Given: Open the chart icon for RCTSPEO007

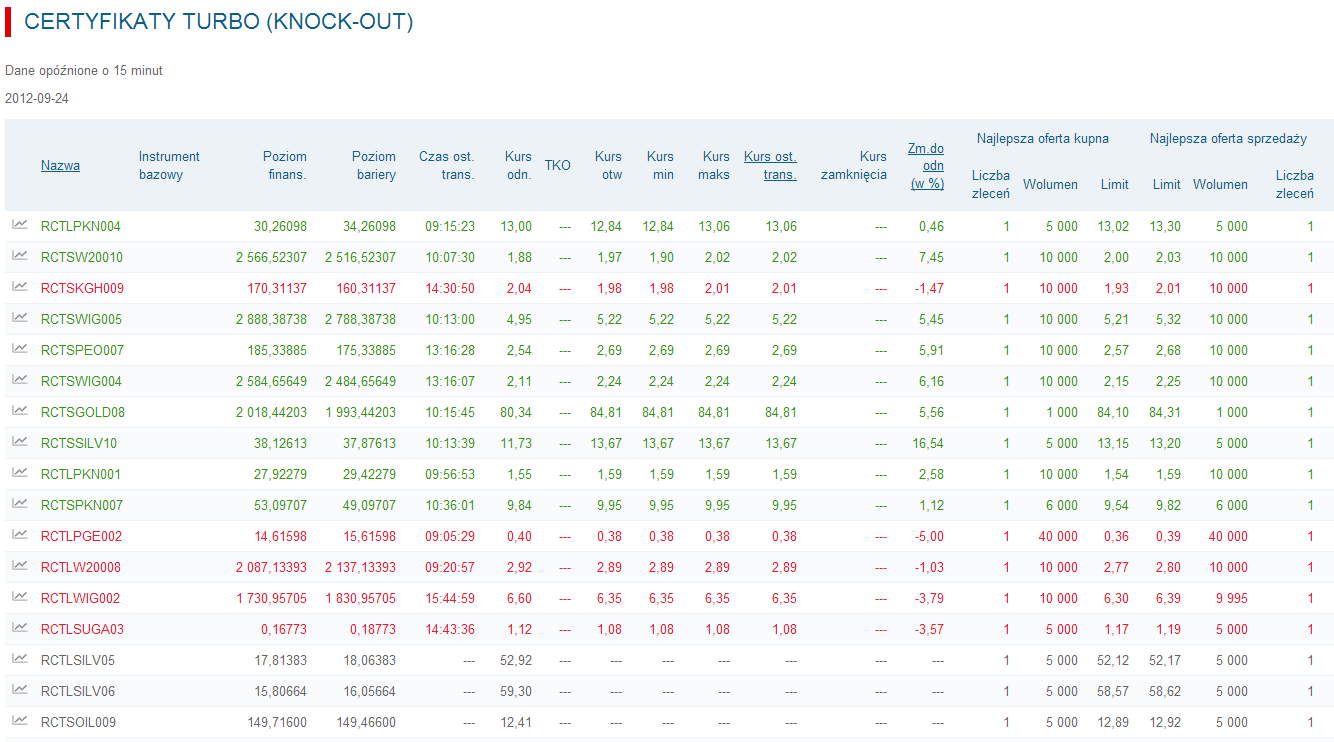Looking at the screenshot, I should [x=20, y=349].
